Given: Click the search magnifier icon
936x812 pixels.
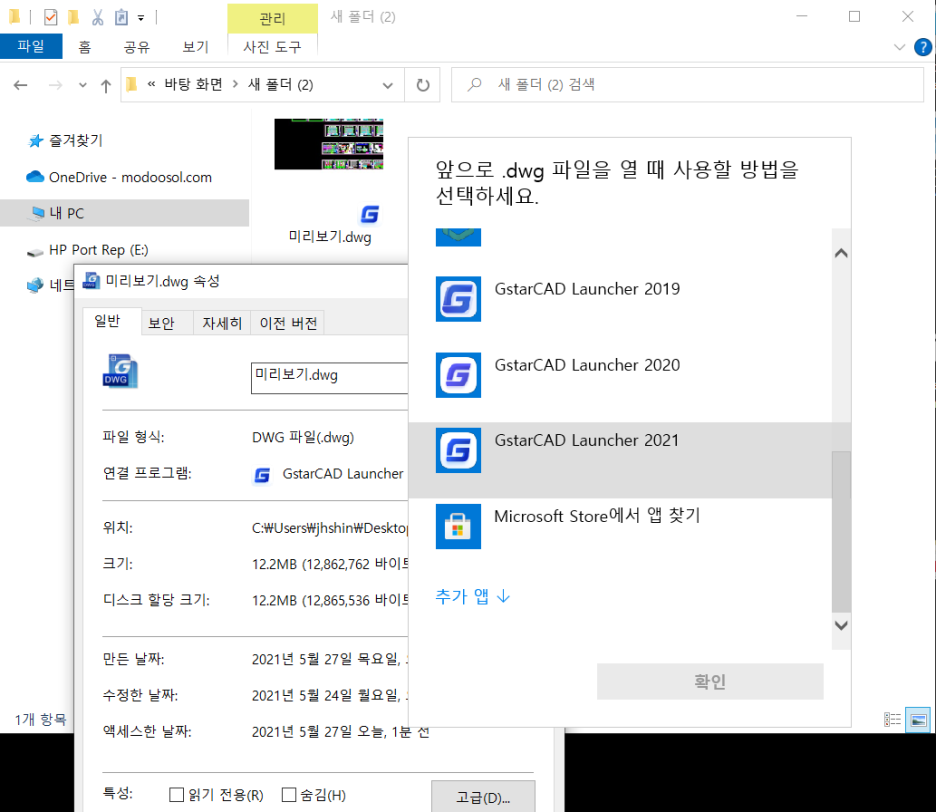Looking at the screenshot, I should pyautogui.click(x=475, y=84).
